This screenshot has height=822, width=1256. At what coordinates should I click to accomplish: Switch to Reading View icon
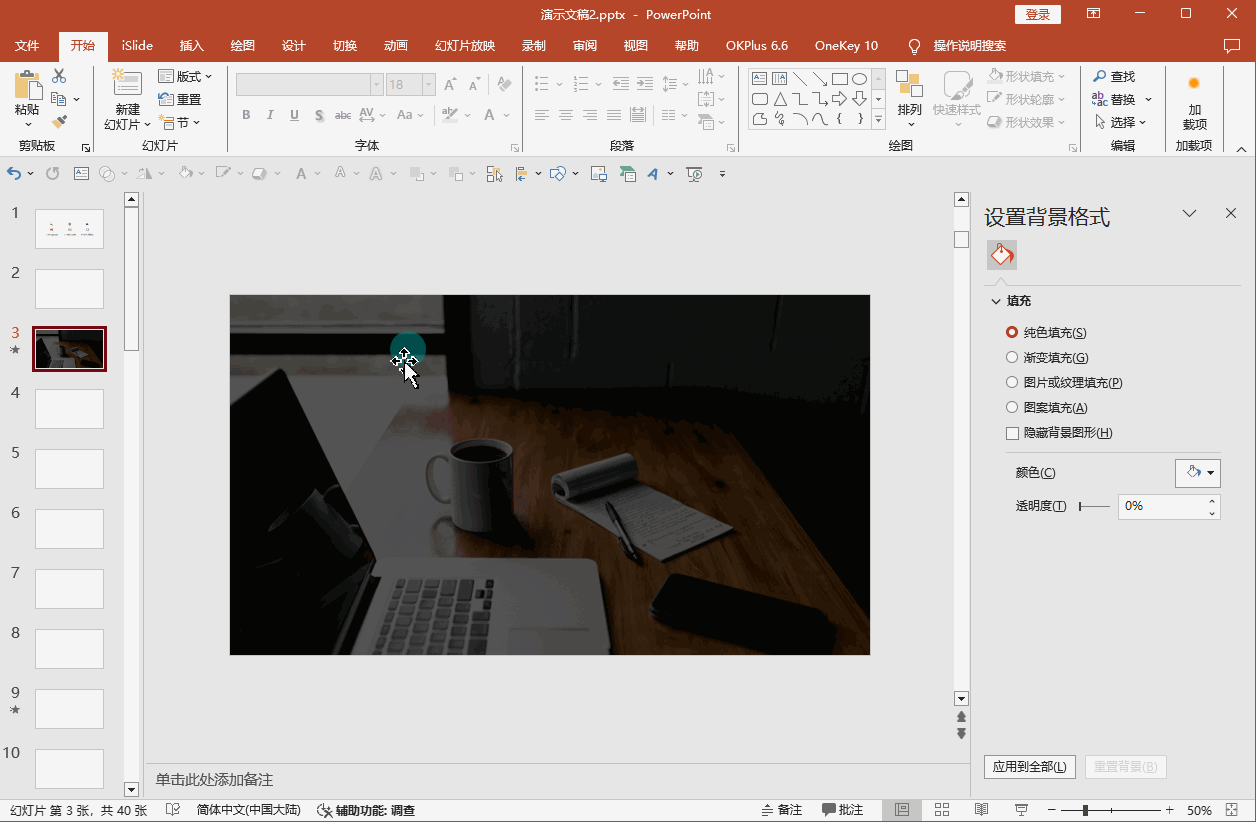pyautogui.click(x=982, y=810)
